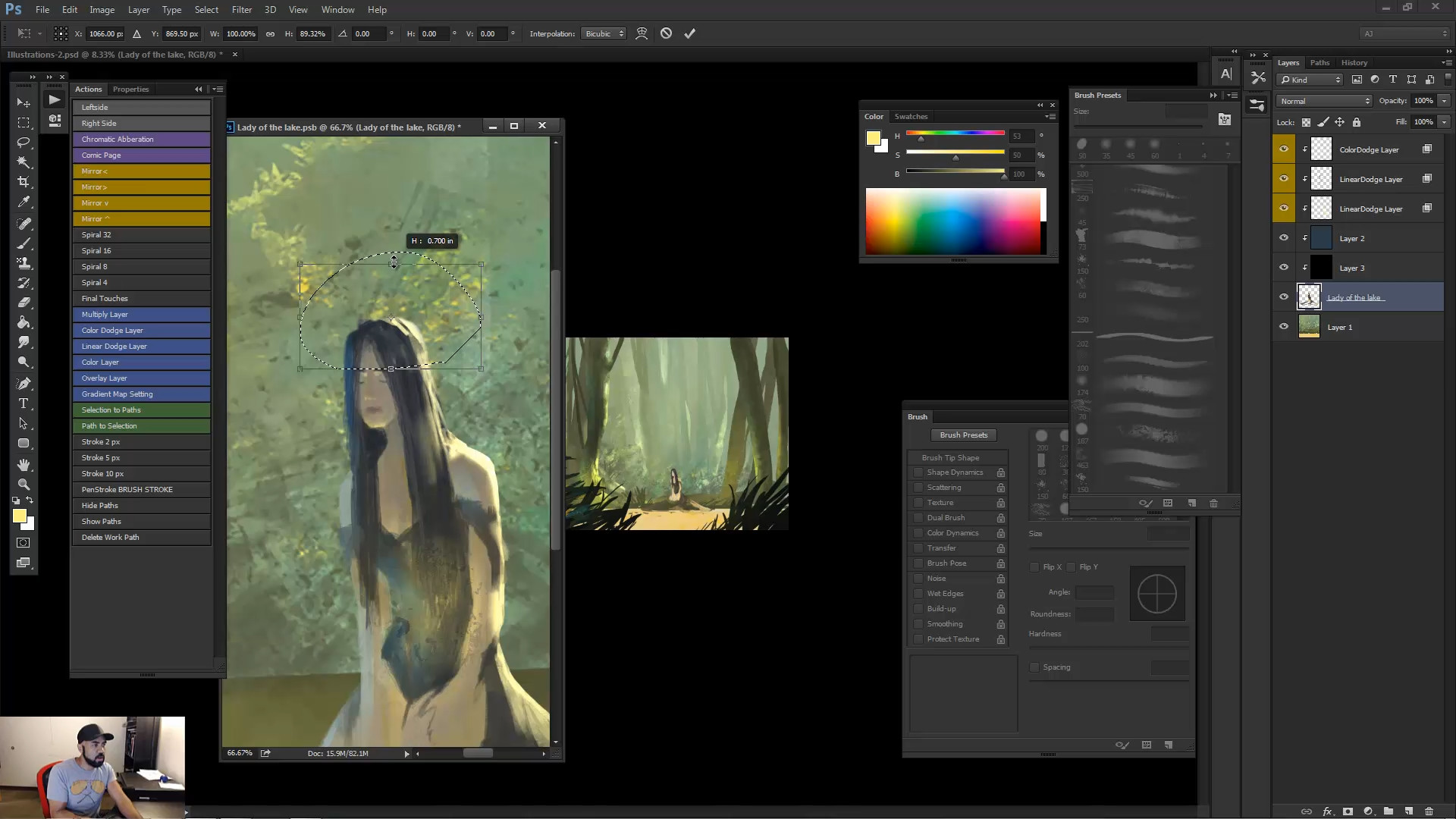
Task: Switch to warp mode icon in options bar
Action: point(642,33)
